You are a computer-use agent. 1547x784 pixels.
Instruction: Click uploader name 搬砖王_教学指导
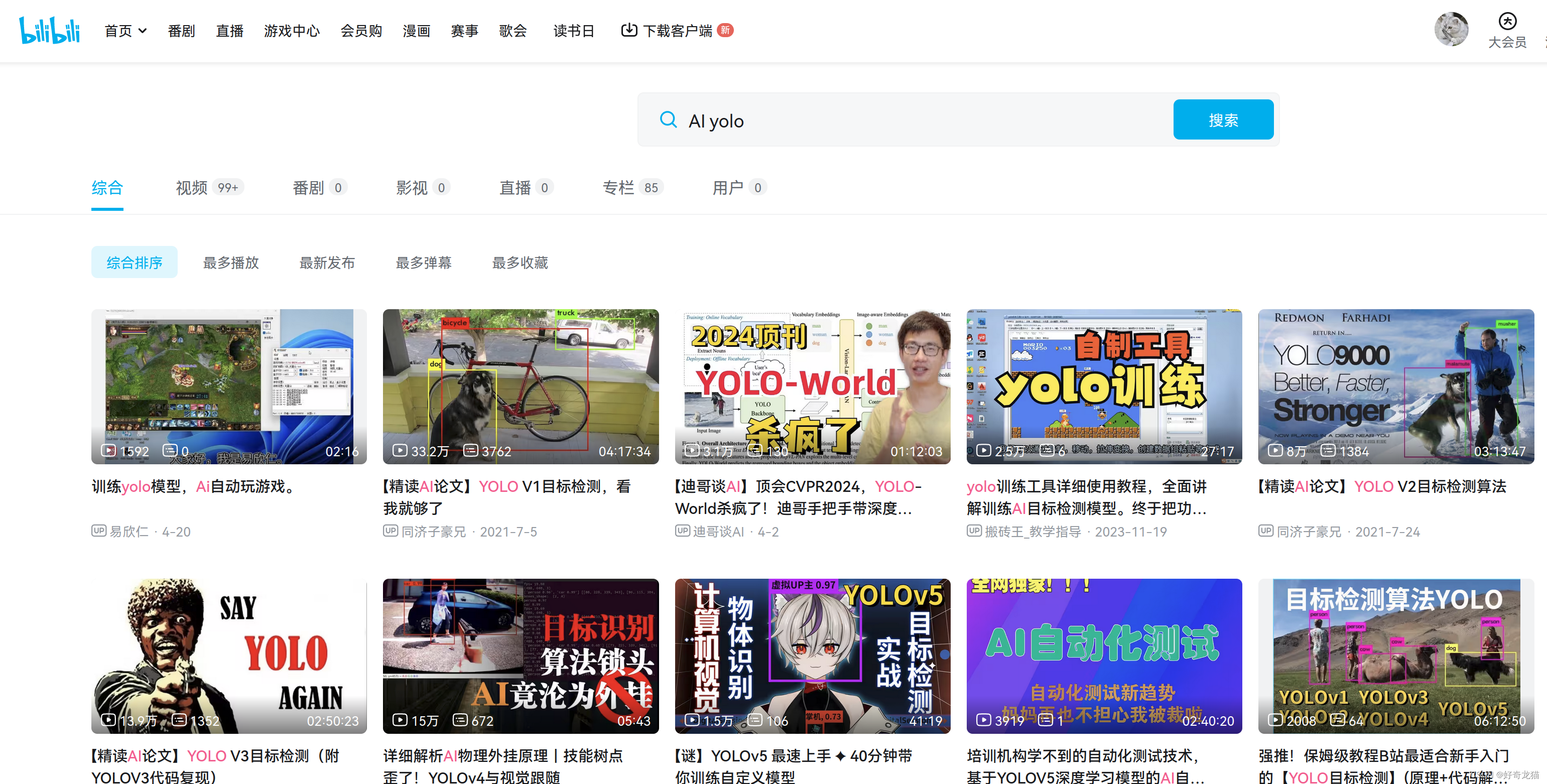pyautogui.click(x=1033, y=531)
